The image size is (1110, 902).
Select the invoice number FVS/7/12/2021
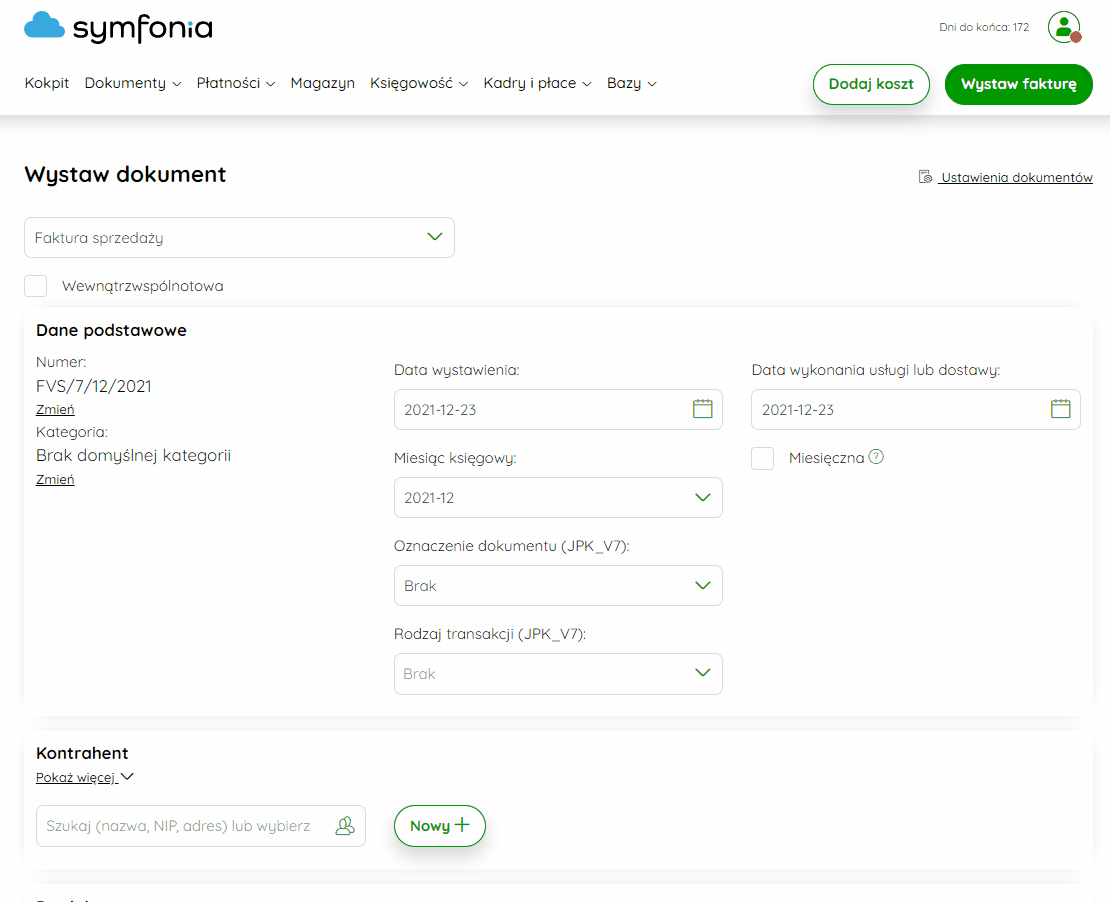tap(93, 386)
